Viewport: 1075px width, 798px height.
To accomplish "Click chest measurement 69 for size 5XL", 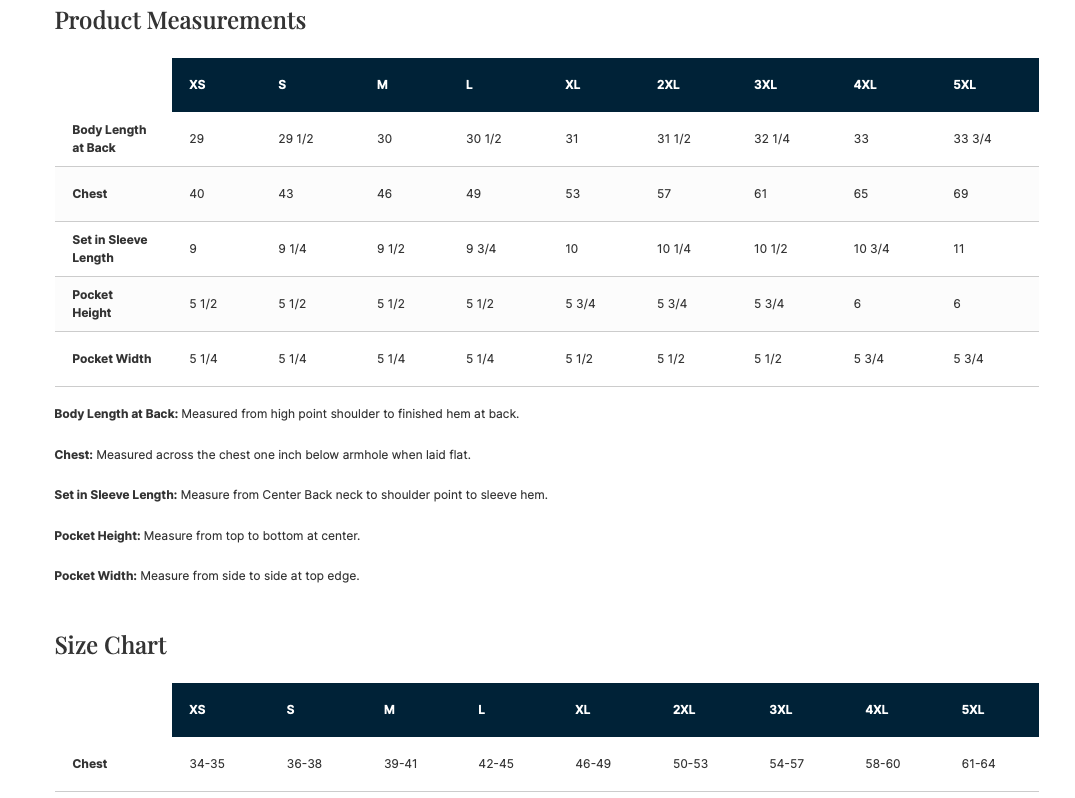I will tap(960, 194).
